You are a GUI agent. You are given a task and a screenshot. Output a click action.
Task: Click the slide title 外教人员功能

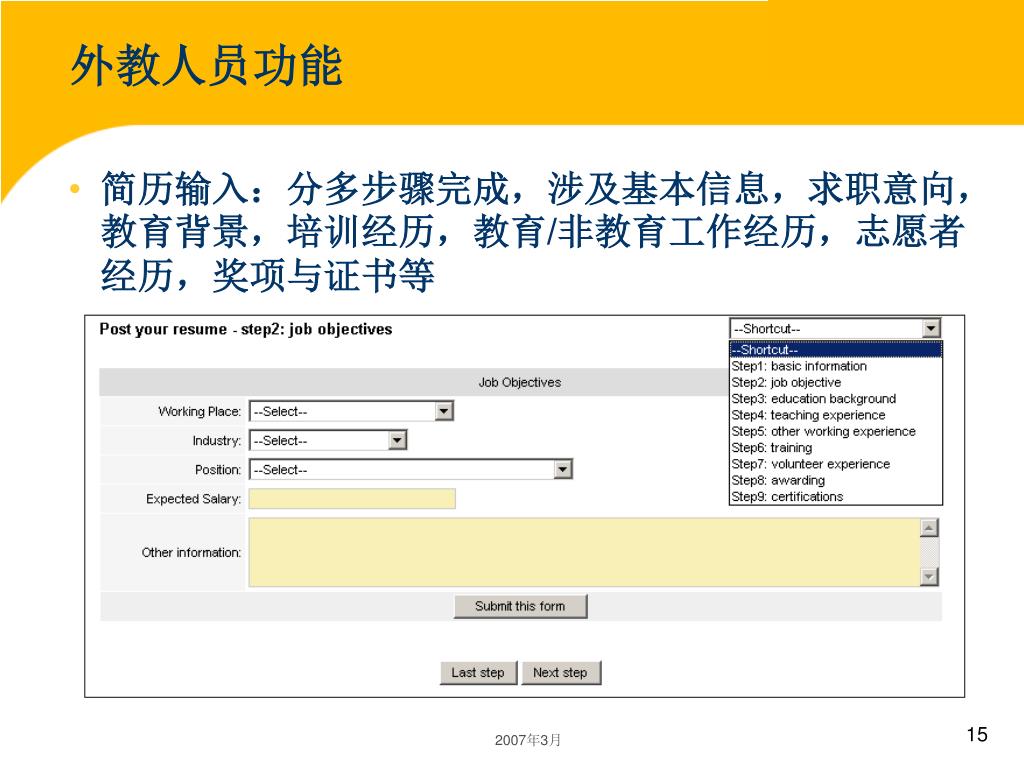coord(206,66)
